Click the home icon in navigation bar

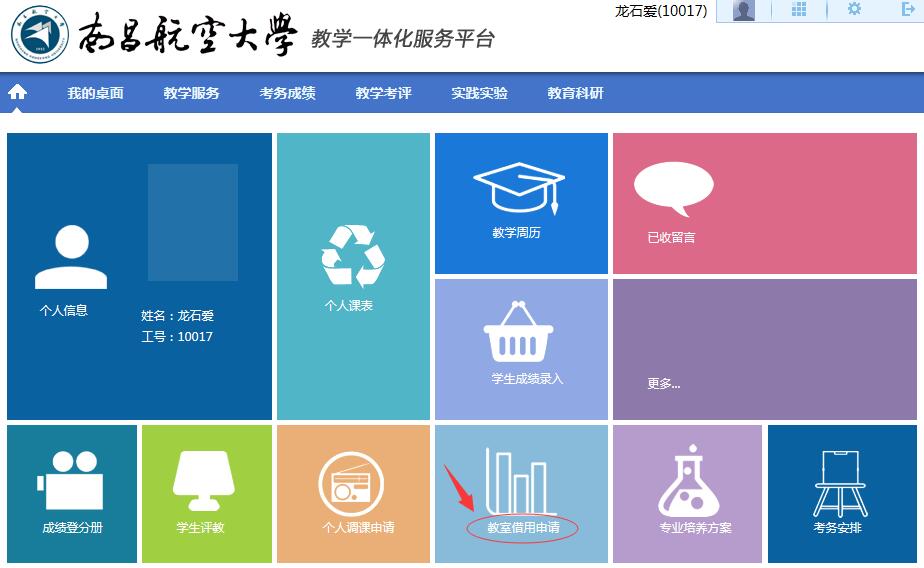coord(17,93)
